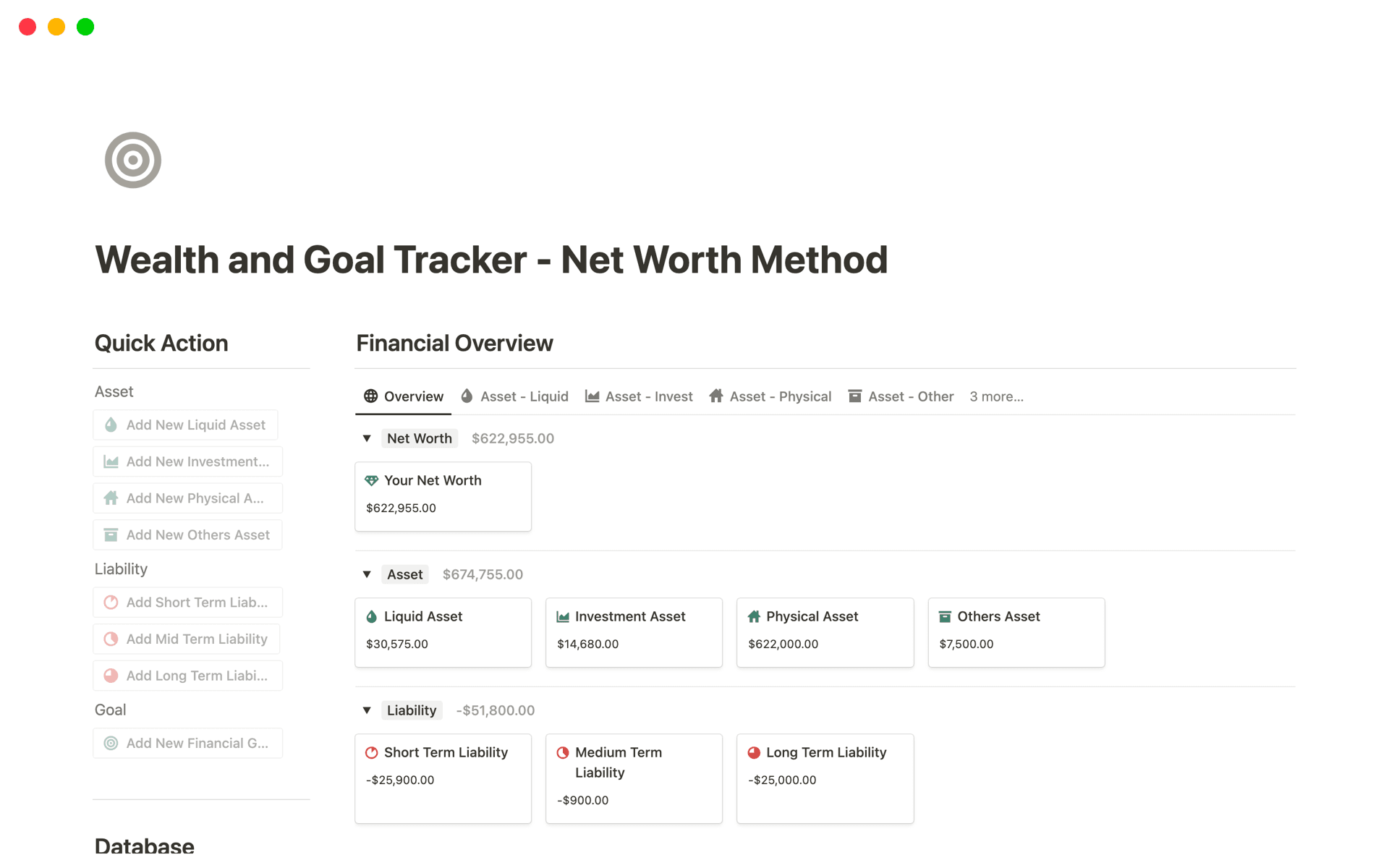Open the '3 more...' tabs list
1389x868 pixels.
pos(997,396)
